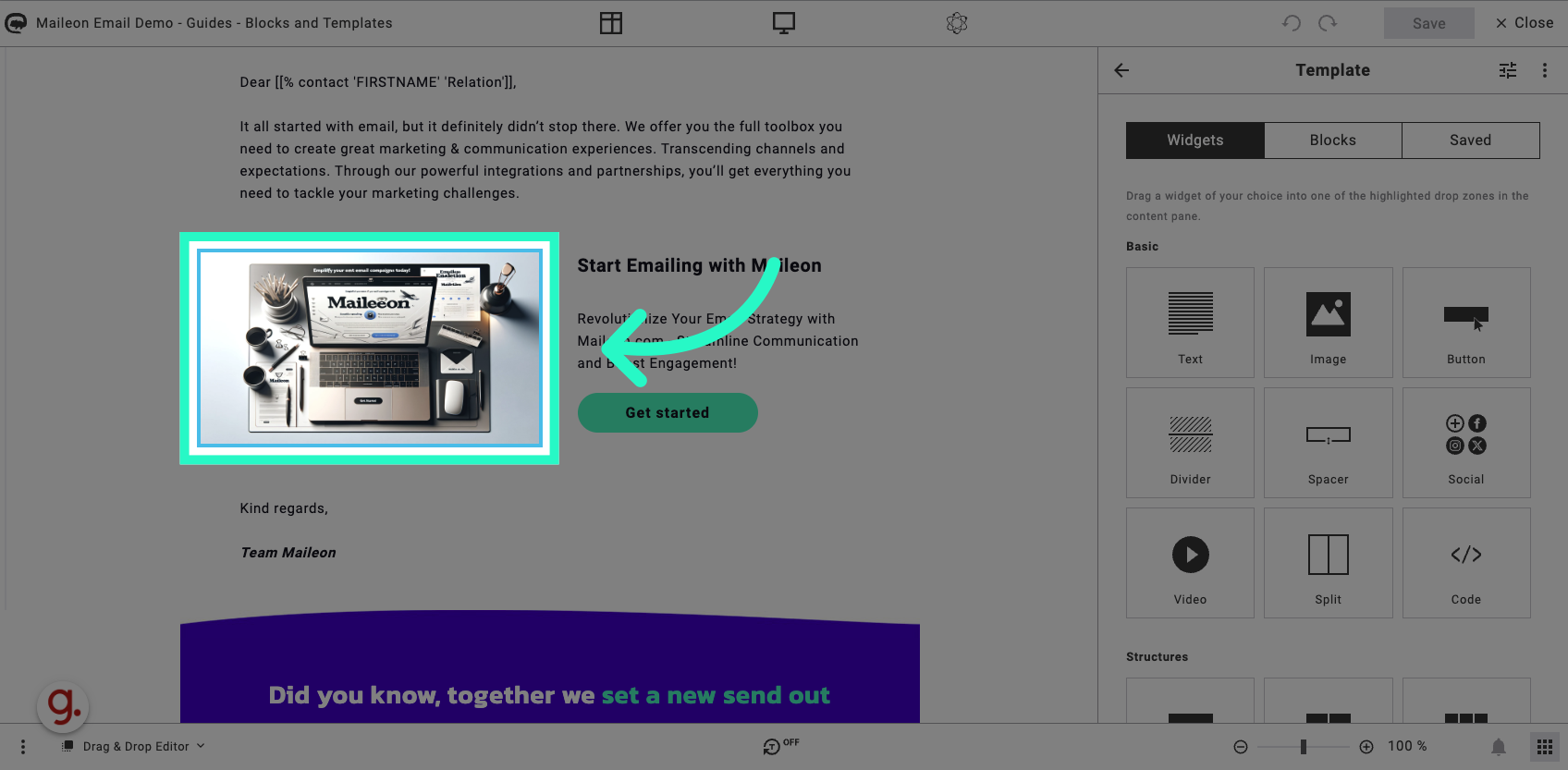The height and width of the screenshot is (770, 1568).
Task: Open the layout grid view icon
Action: pos(611,23)
